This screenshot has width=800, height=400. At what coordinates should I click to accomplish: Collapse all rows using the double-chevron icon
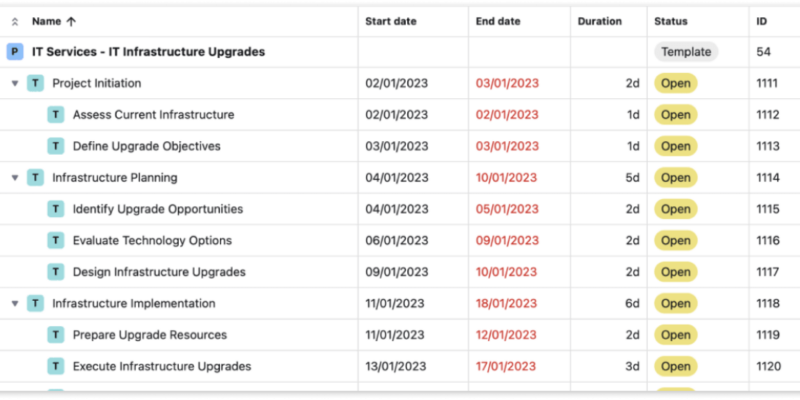click(14, 21)
